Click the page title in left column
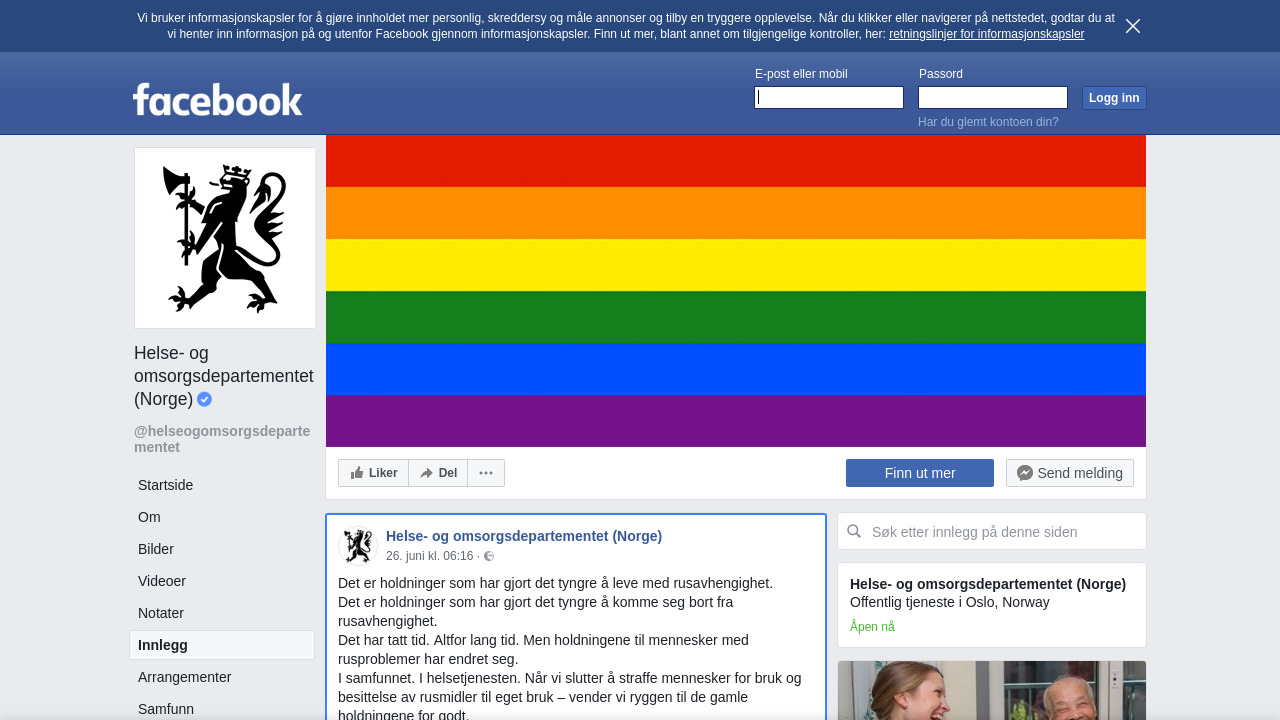The height and width of the screenshot is (720, 1280). [223, 376]
